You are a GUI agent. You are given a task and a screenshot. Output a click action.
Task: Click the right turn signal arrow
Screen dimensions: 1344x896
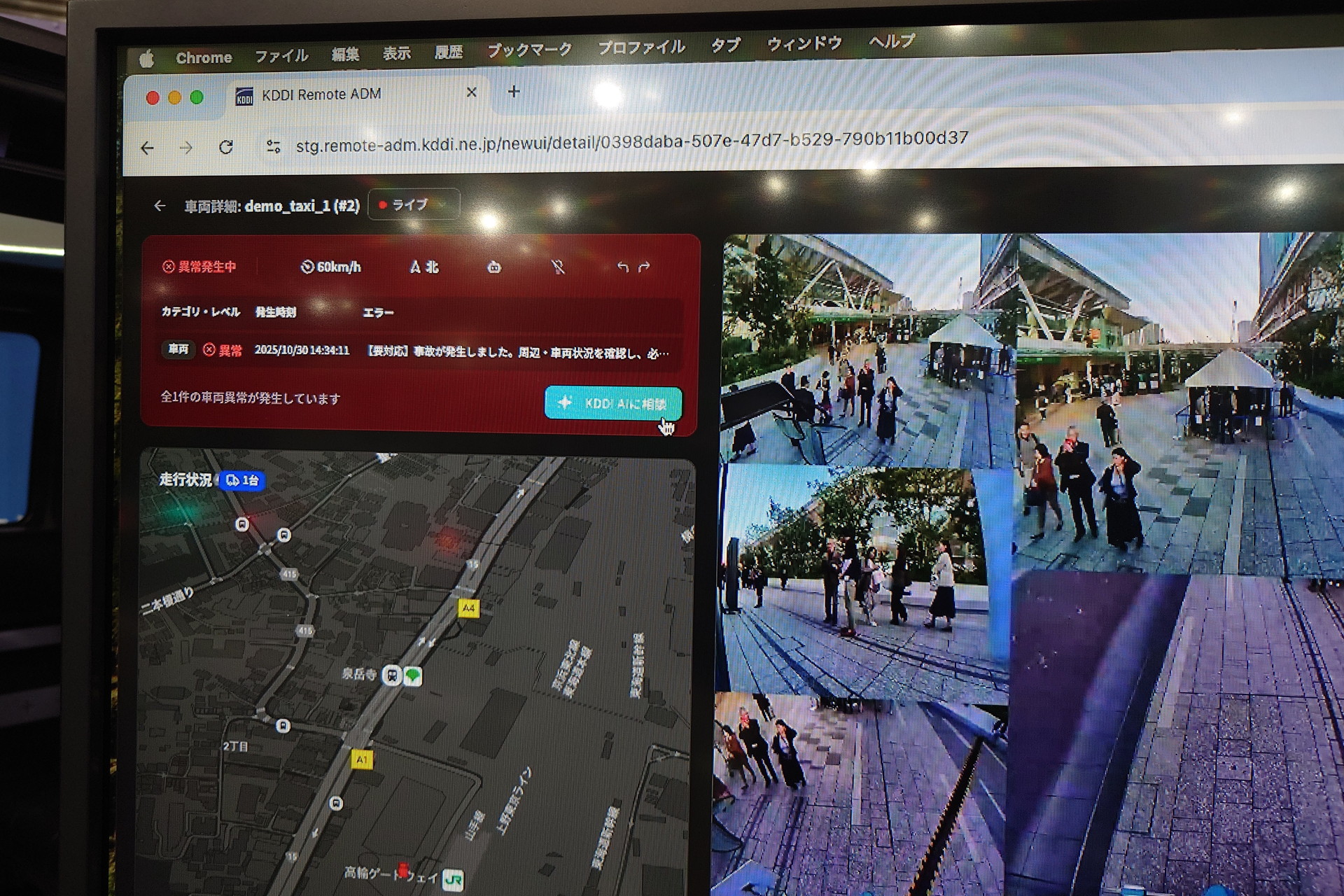click(645, 267)
